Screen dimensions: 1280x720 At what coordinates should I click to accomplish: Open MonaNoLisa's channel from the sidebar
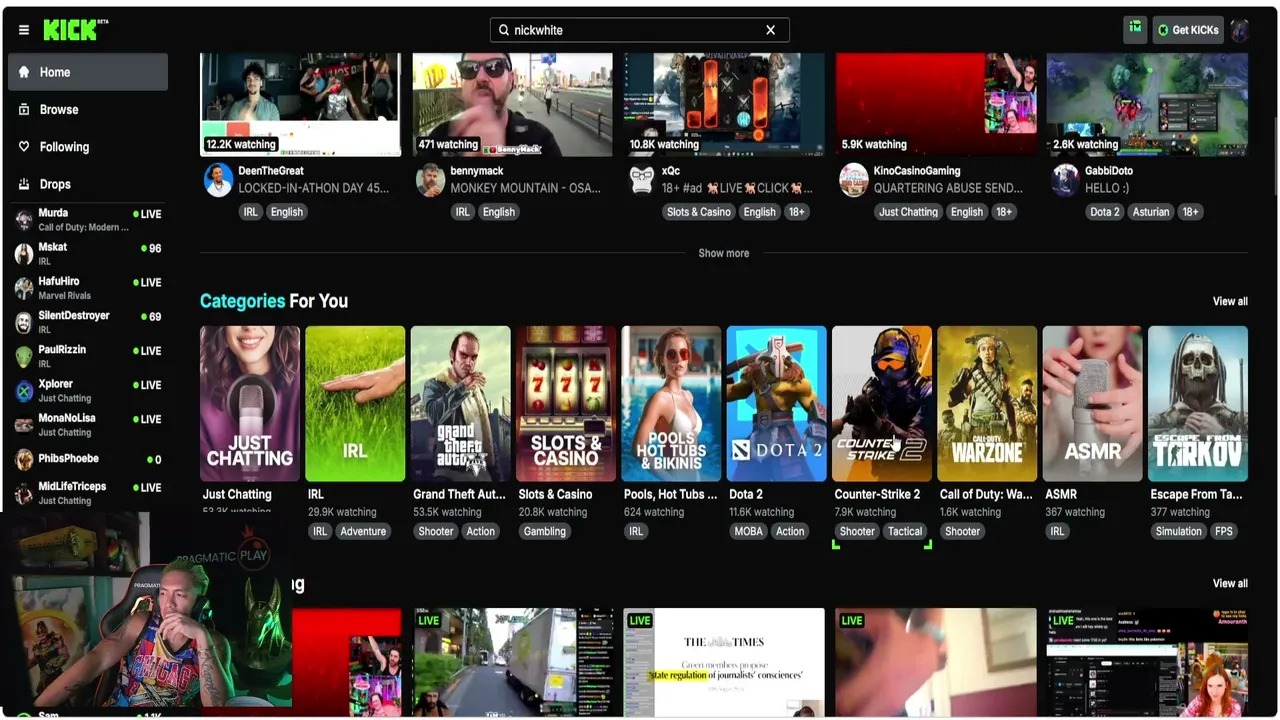pyautogui.click(x=88, y=424)
